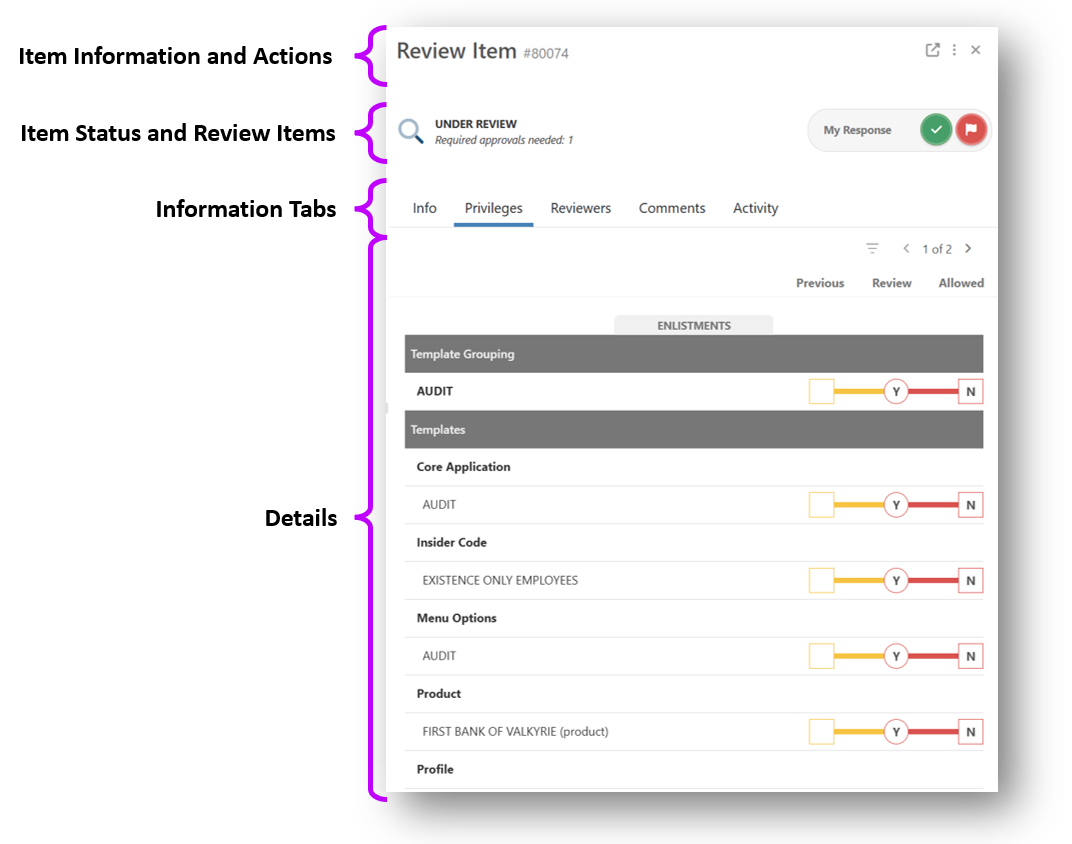Click the My Response button label

857,130
